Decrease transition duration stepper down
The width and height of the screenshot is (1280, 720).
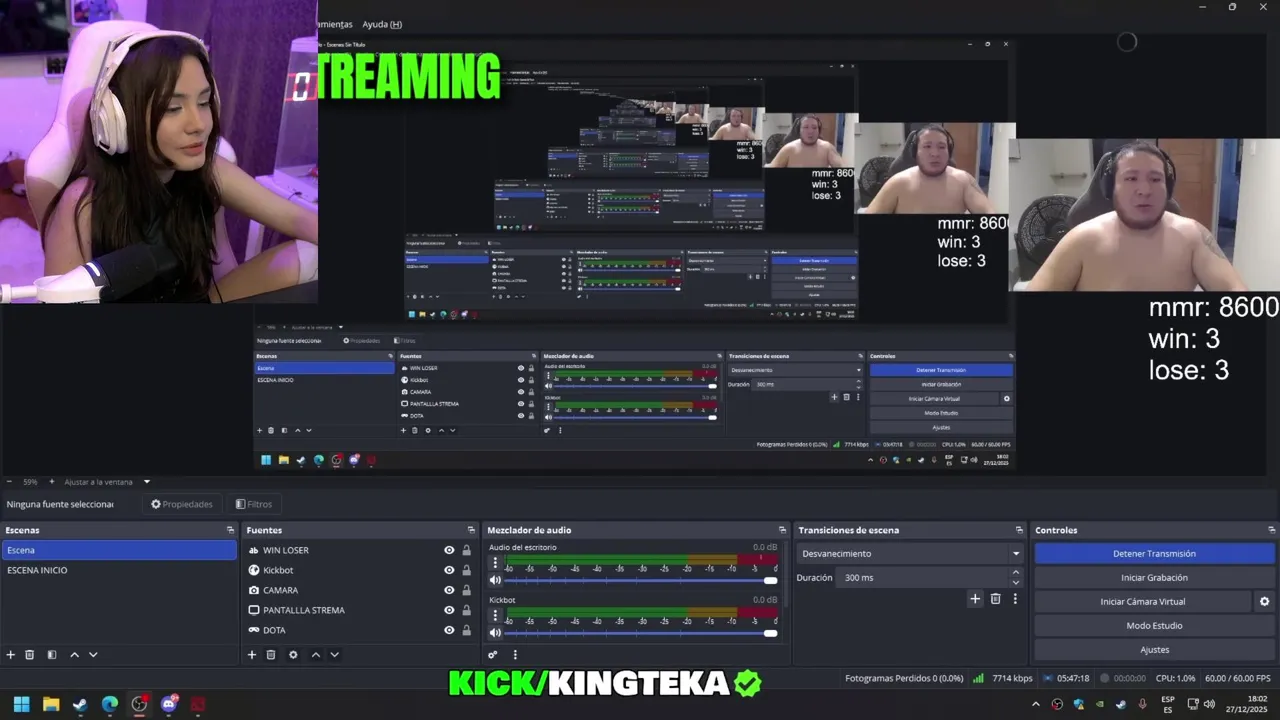1016,582
